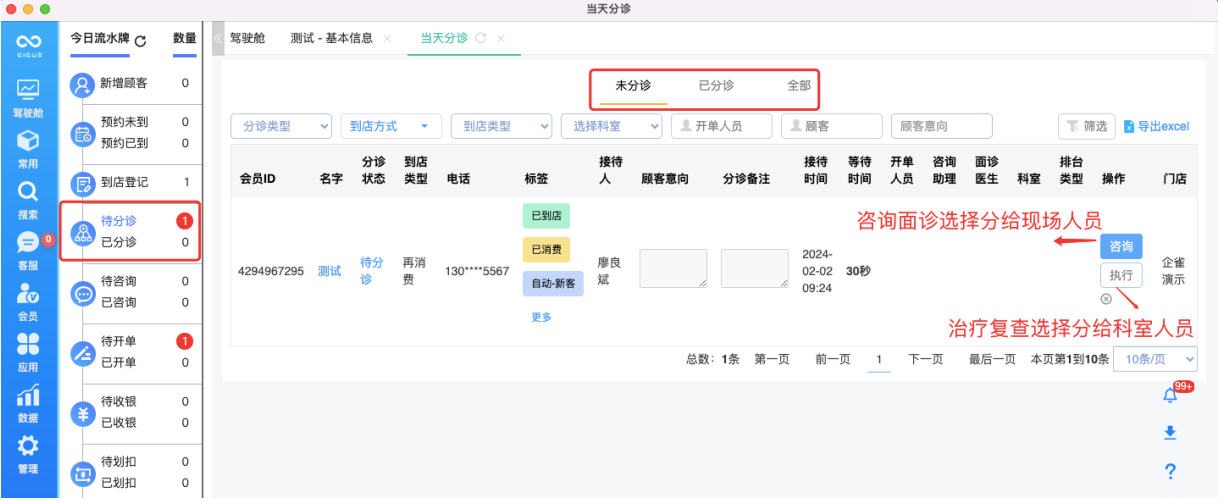
Task: Click the 分诊备注 text area in the row
Action: coord(754,269)
